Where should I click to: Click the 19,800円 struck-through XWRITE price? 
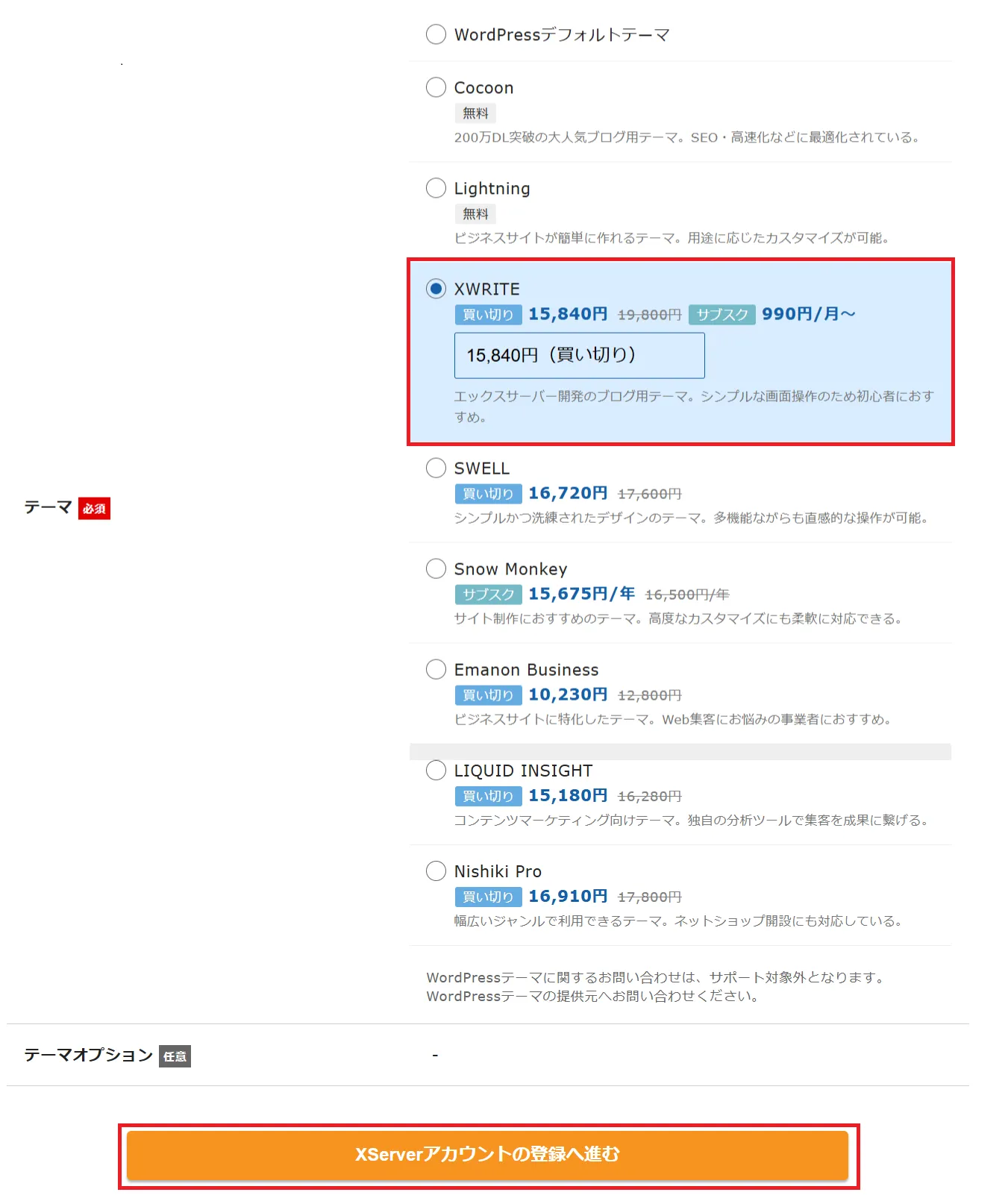point(650,315)
